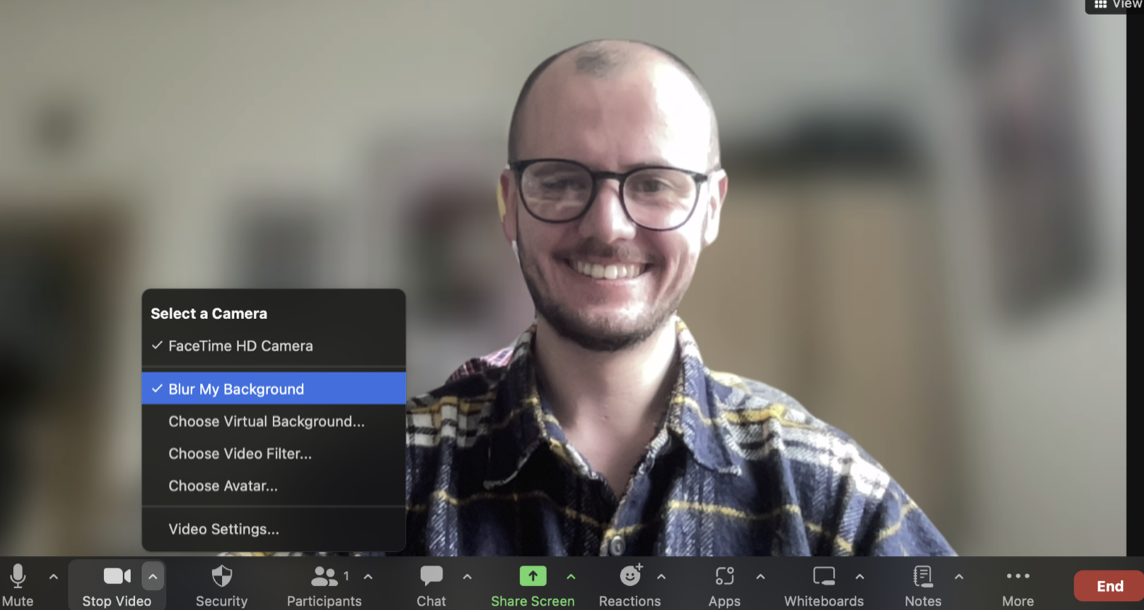Screen dimensions: 1144x612
Task: Expand audio options arrow next to Mute
Action: (53, 577)
